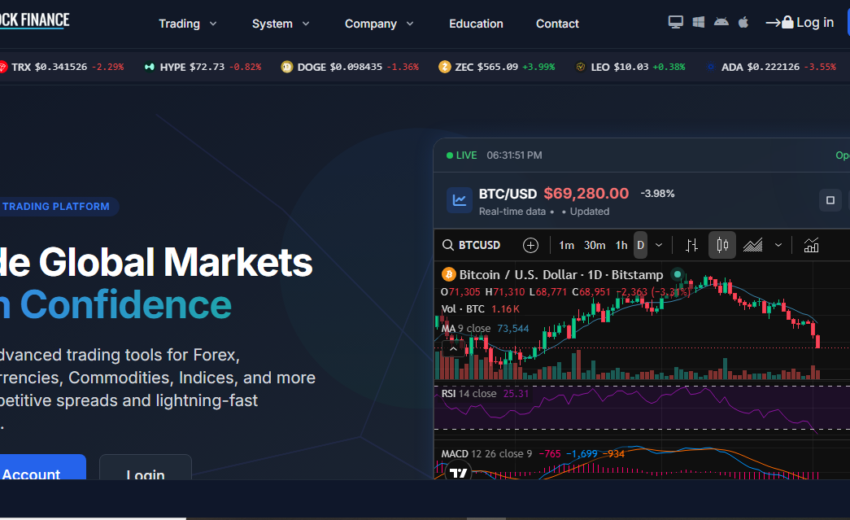Open the chart indicators icon
The width and height of the screenshot is (850, 520).
click(x=811, y=246)
